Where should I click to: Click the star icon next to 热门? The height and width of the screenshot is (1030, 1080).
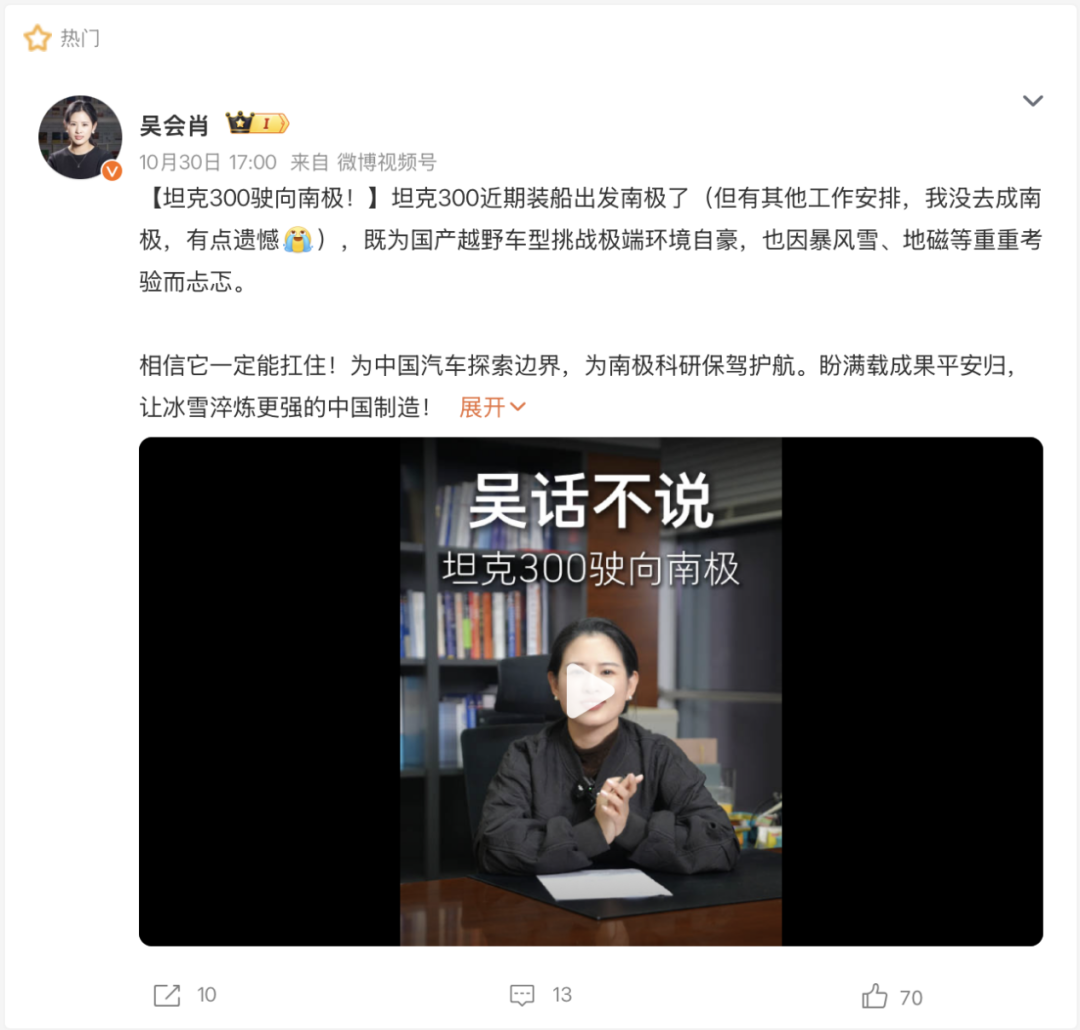pos(37,38)
